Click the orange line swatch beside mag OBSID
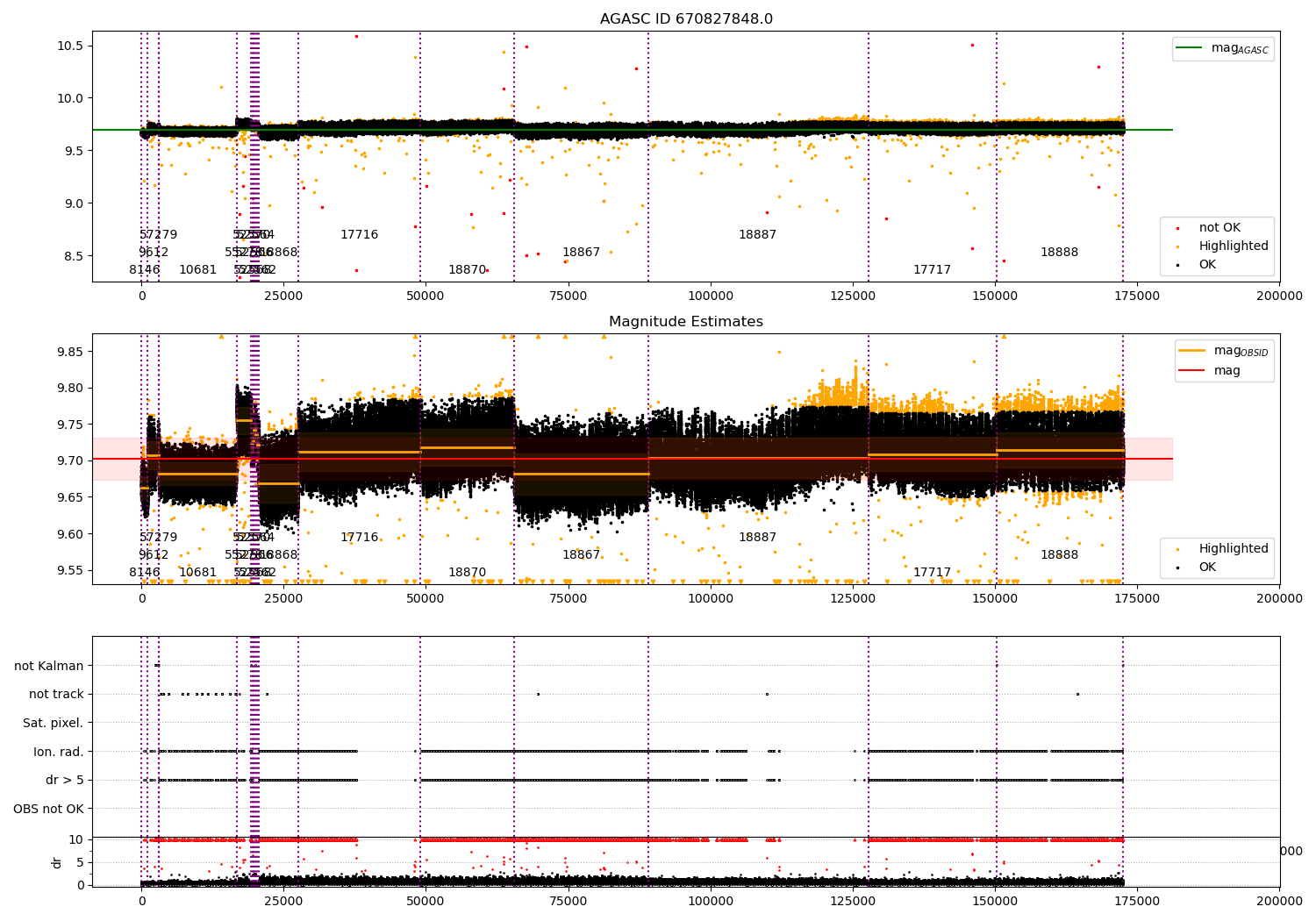This screenshot has height=921, width=1316. tap(1192, 351)
